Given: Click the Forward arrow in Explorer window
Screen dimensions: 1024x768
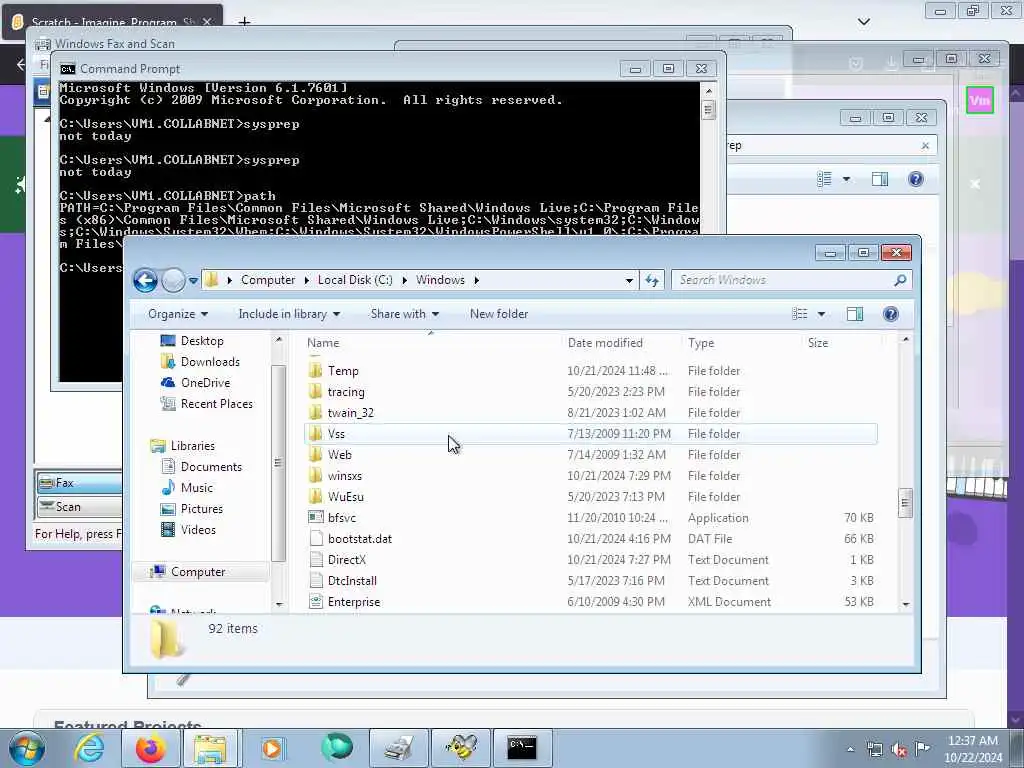Looking at the screenshot, I should click(173, 281).
